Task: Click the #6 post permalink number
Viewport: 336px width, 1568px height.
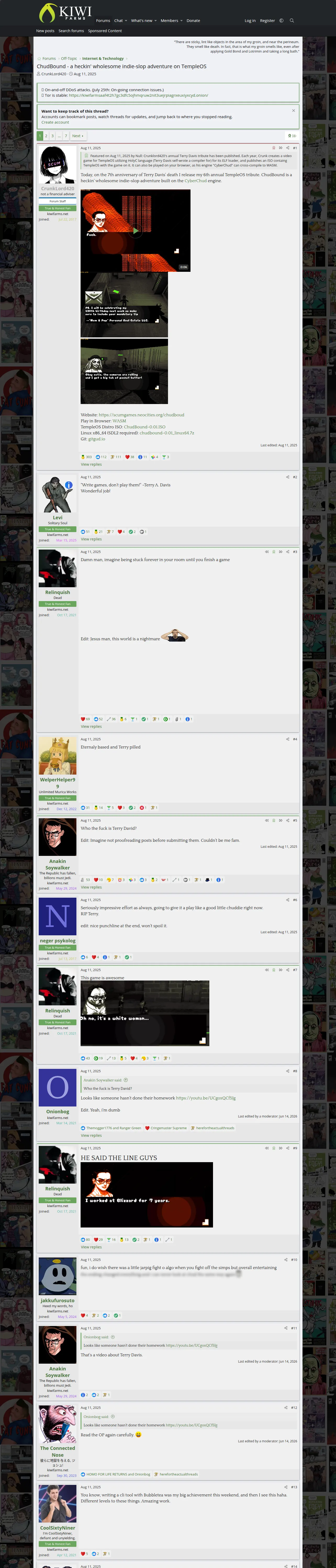Action: tap(295, 900)
